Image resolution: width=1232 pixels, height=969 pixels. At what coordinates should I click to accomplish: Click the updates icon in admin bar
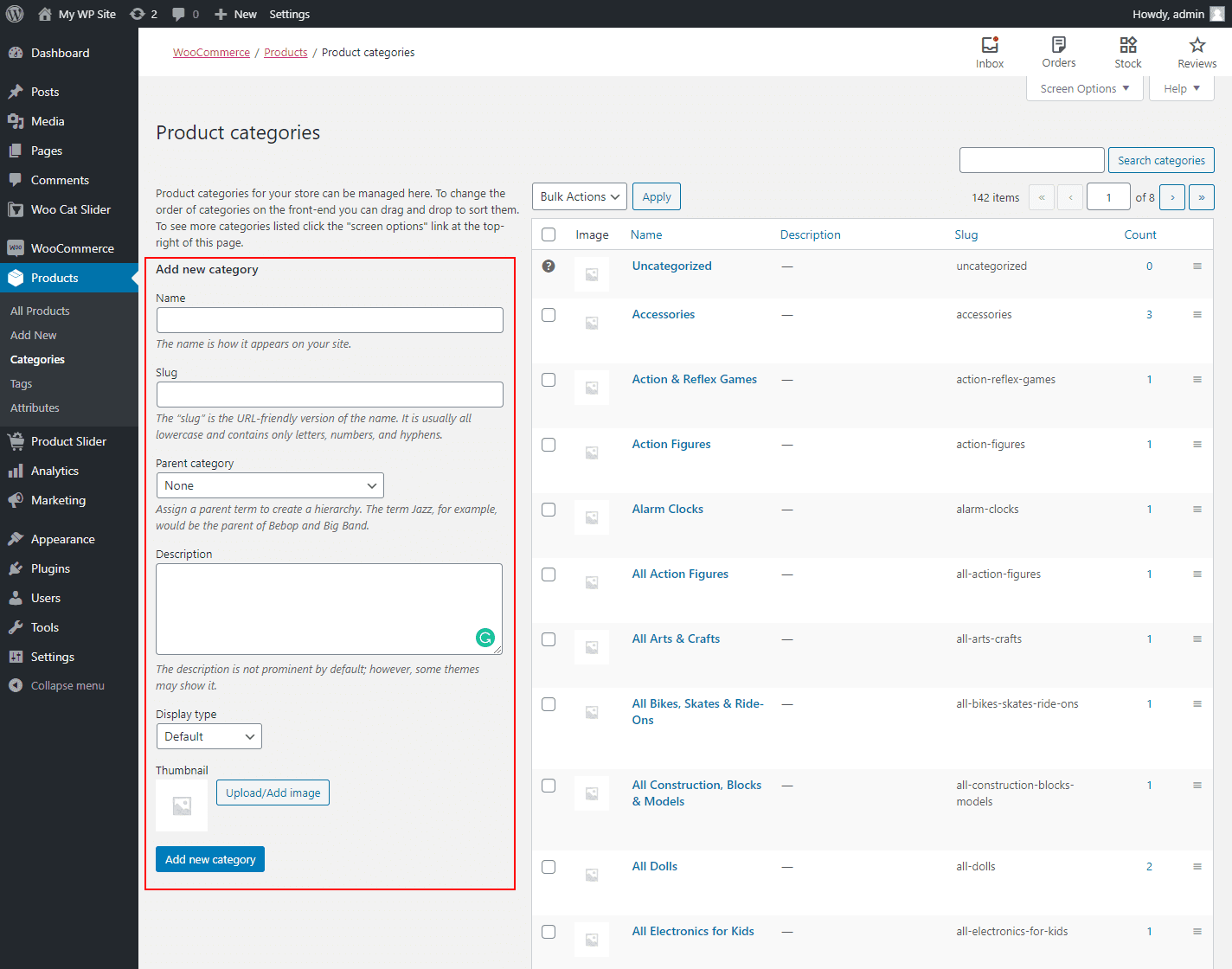click(x=138, y=14)
